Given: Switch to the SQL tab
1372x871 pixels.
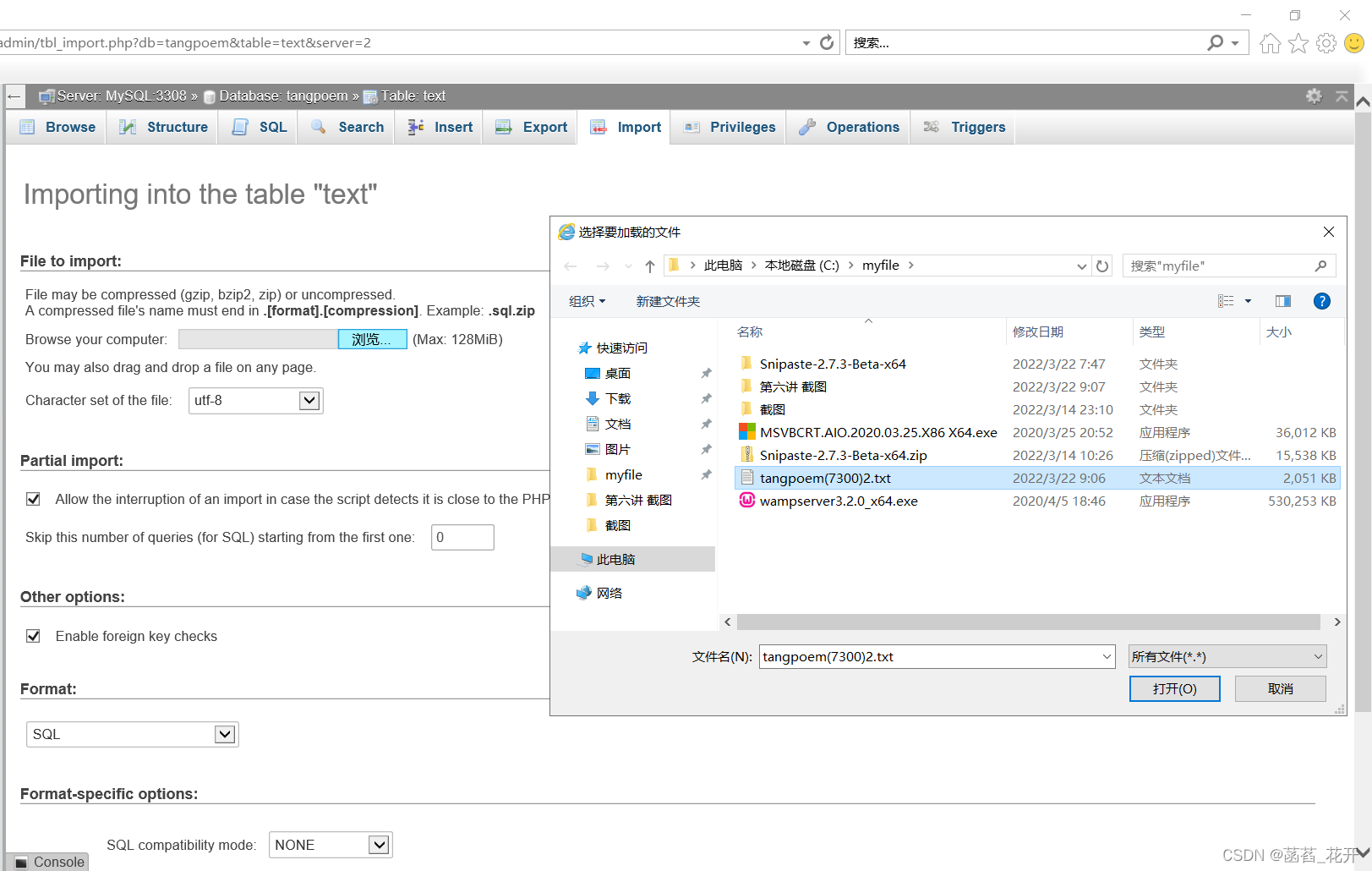Looking at the screenshot, I should (x=260, y=127).
